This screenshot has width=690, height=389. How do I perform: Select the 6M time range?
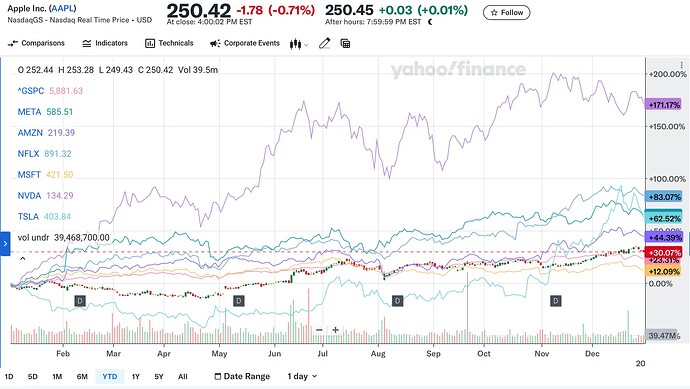(x=82, y=377)
